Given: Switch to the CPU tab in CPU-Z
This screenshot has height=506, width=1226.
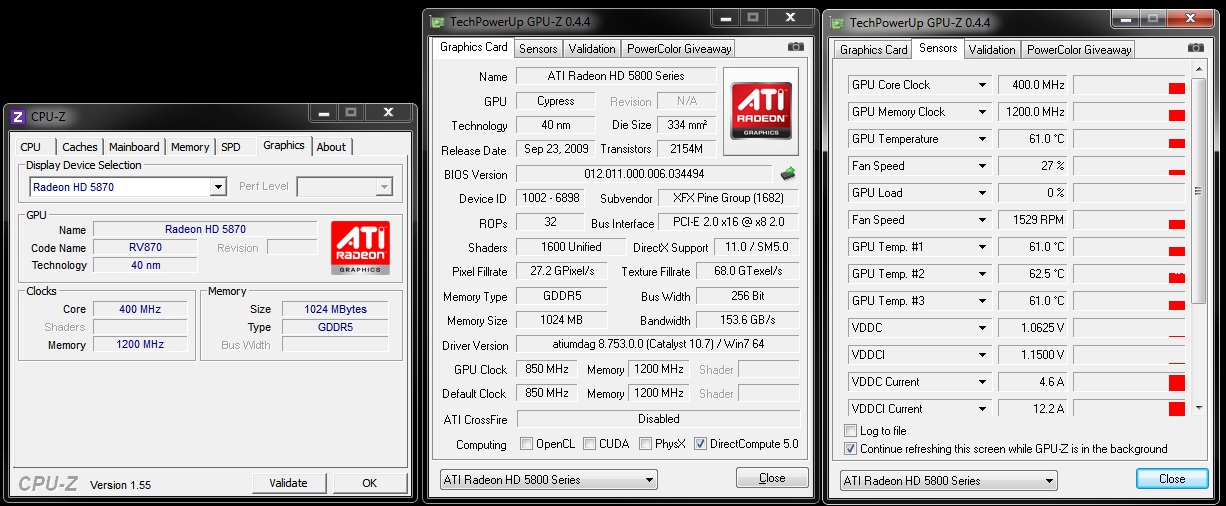Looking at the screenshot, I should point(31,147).
